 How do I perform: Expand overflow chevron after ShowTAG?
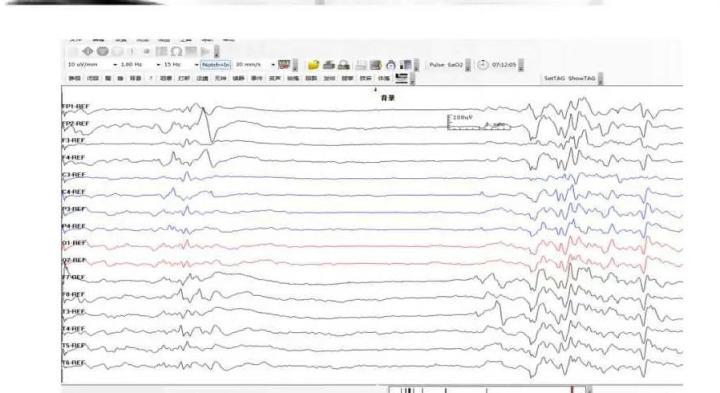click(x=601, y=79)
